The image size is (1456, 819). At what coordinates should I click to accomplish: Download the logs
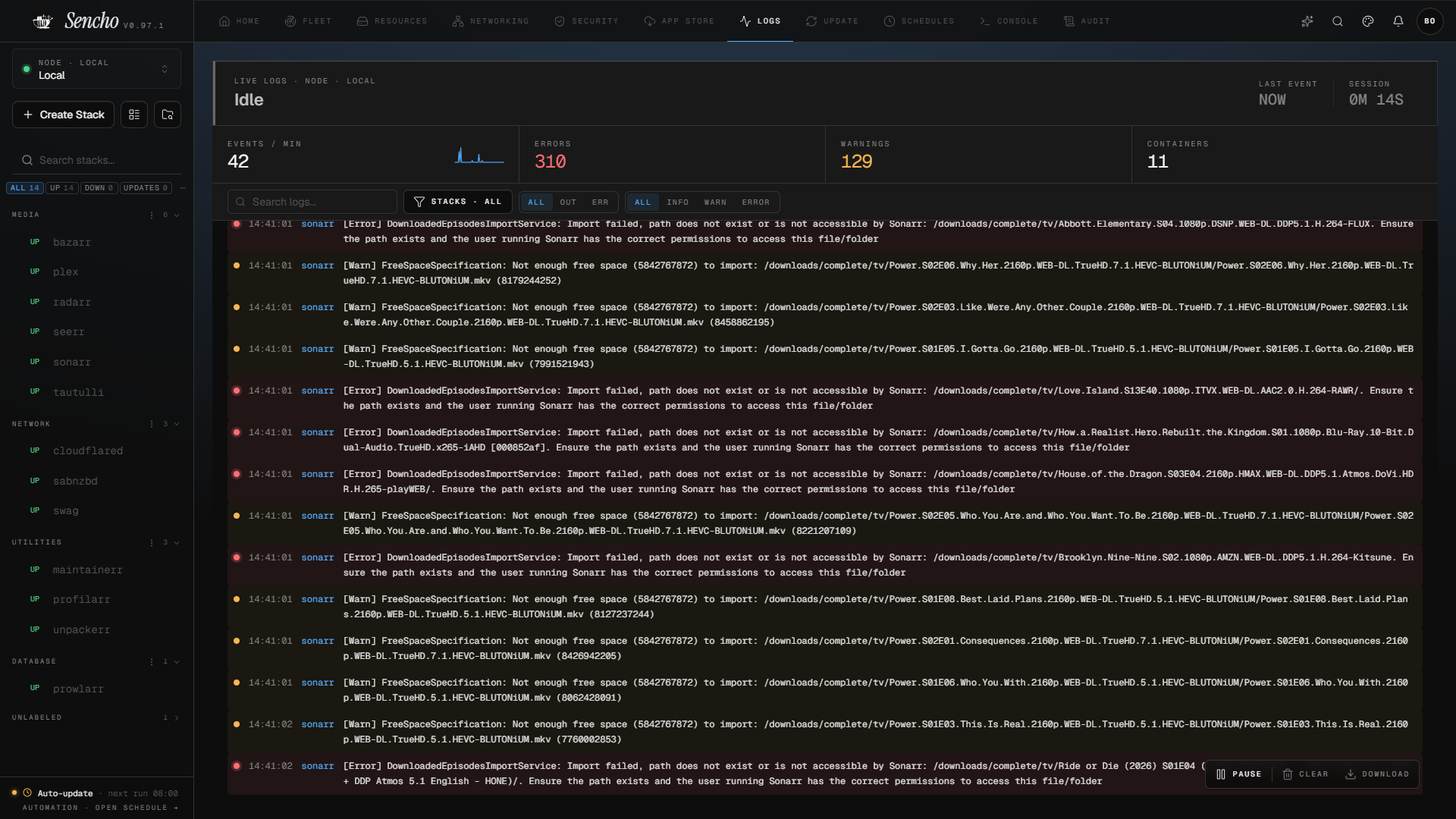click(1377, 774)
